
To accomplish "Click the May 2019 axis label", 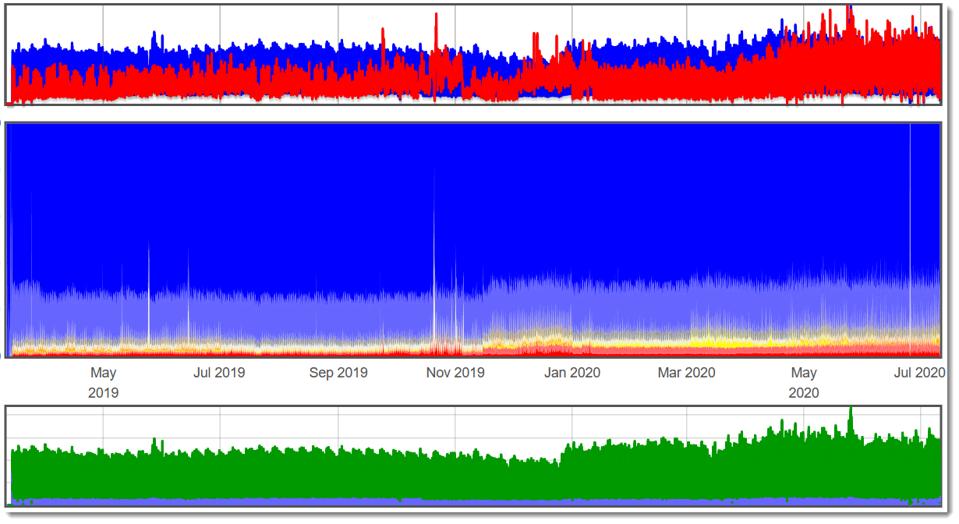I will pos(103,382).
